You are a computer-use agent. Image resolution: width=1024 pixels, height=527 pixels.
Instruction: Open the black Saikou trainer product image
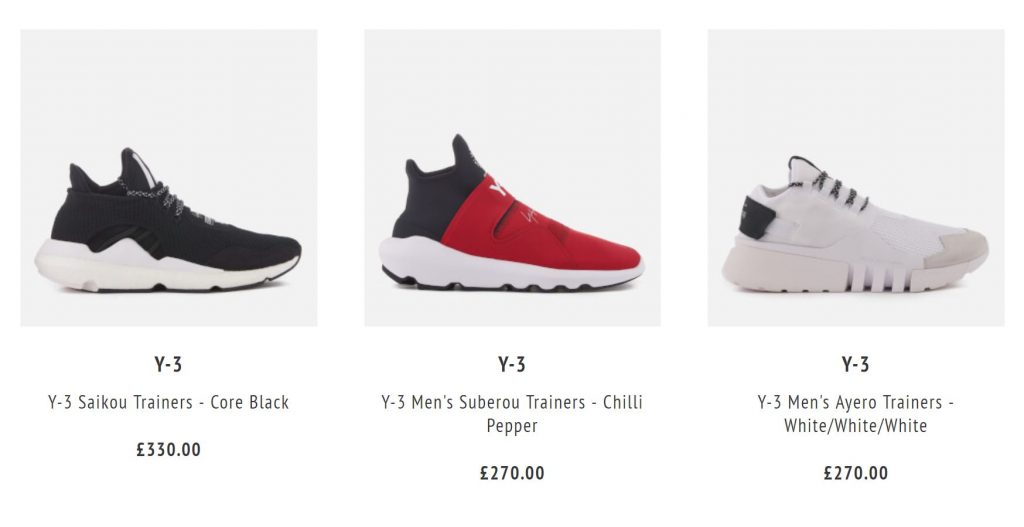[x=168, y=178]
